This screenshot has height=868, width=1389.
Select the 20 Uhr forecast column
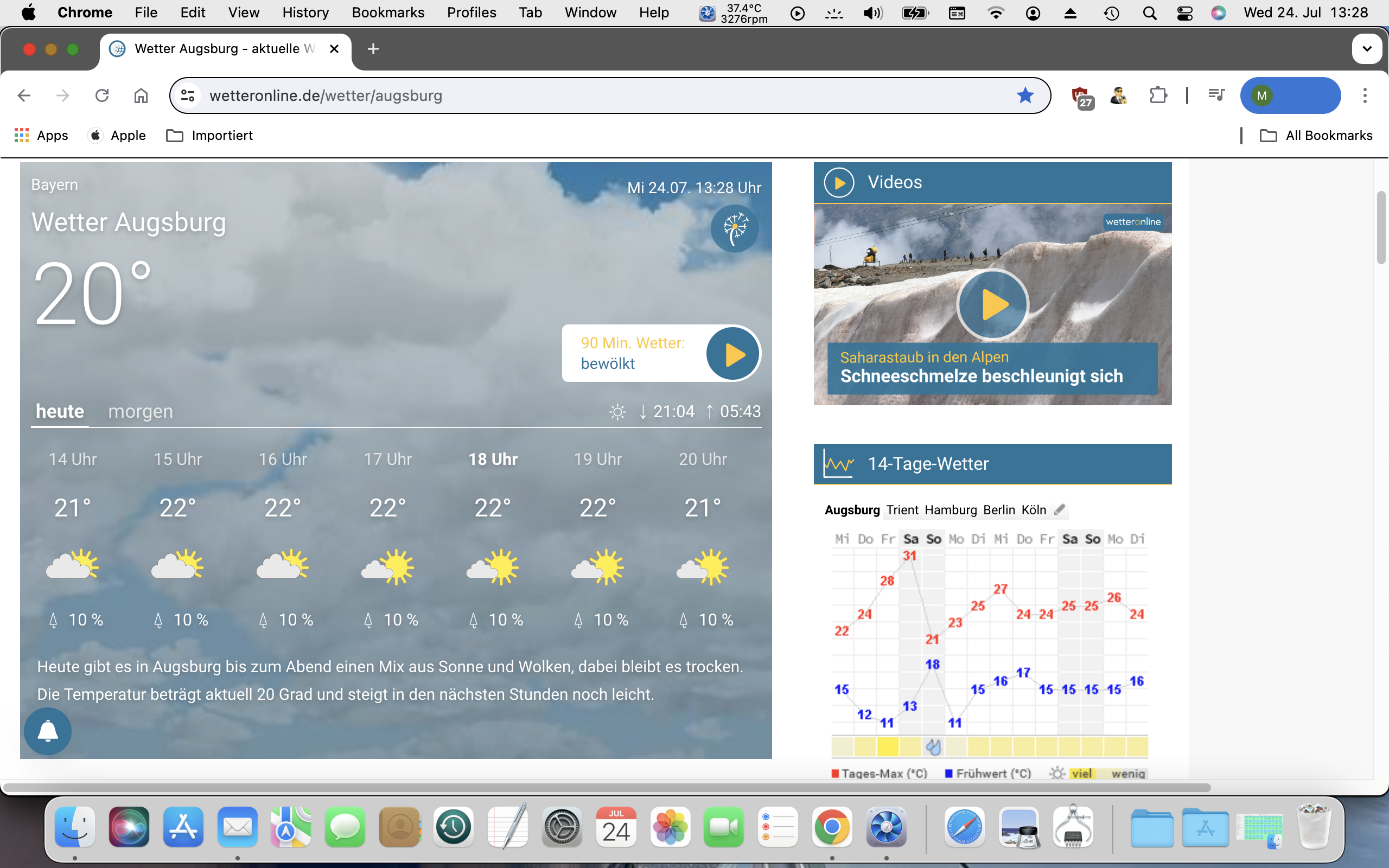click(703, 540)
